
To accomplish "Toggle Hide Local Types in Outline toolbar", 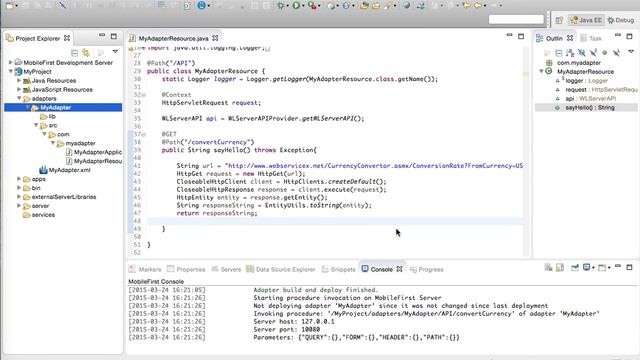I will (x=616, y=53).
